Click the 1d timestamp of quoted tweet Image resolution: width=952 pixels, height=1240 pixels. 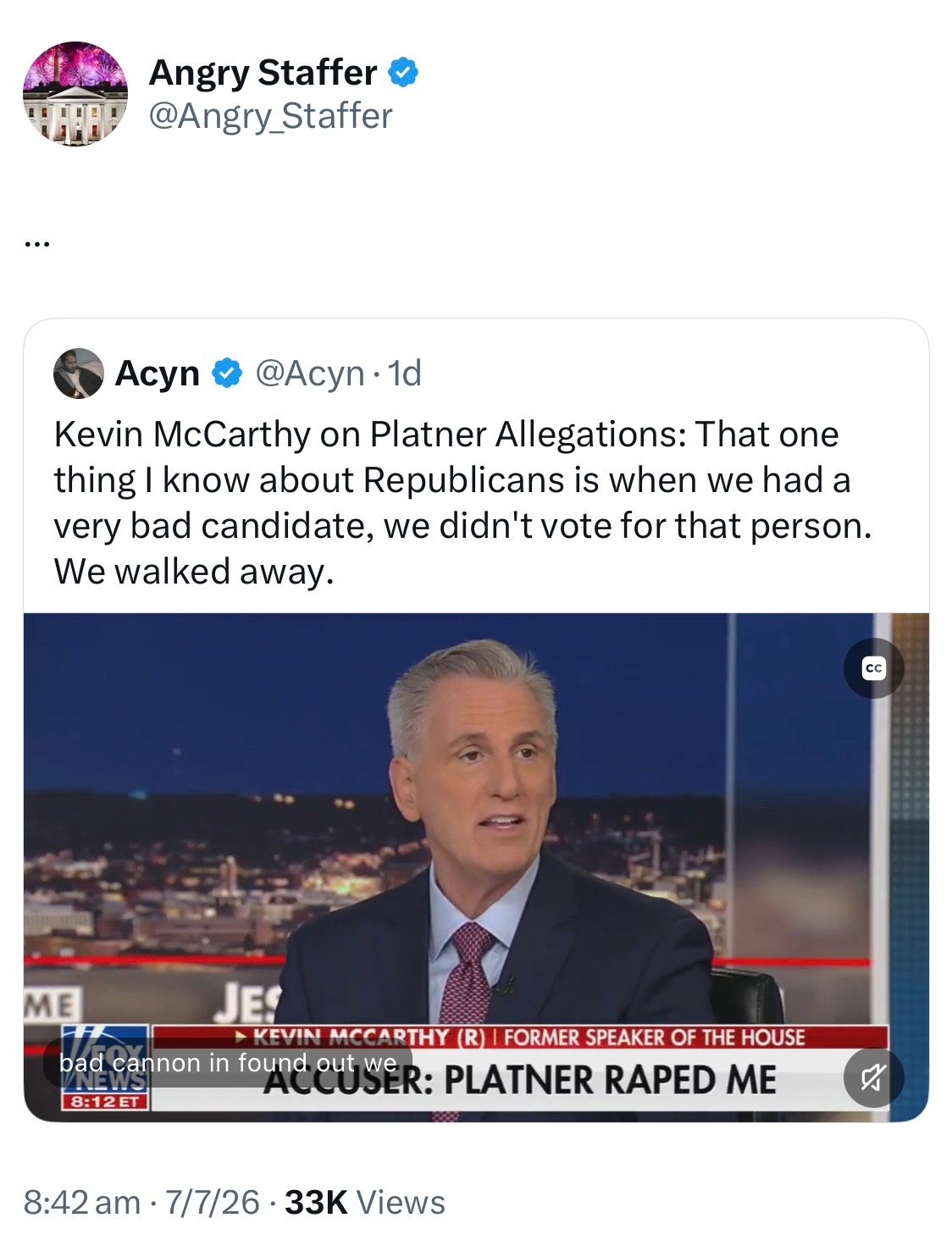tap(404, 373)
